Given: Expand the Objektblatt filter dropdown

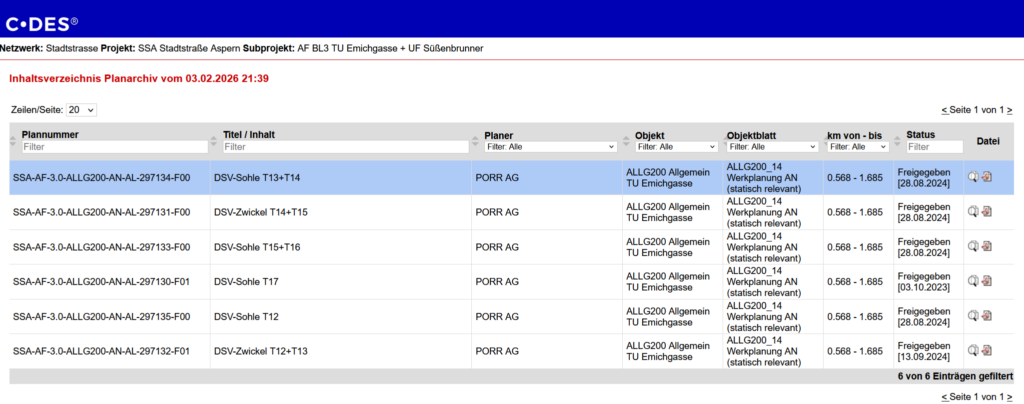Looking at the screenshot, I should pos(771,147).
